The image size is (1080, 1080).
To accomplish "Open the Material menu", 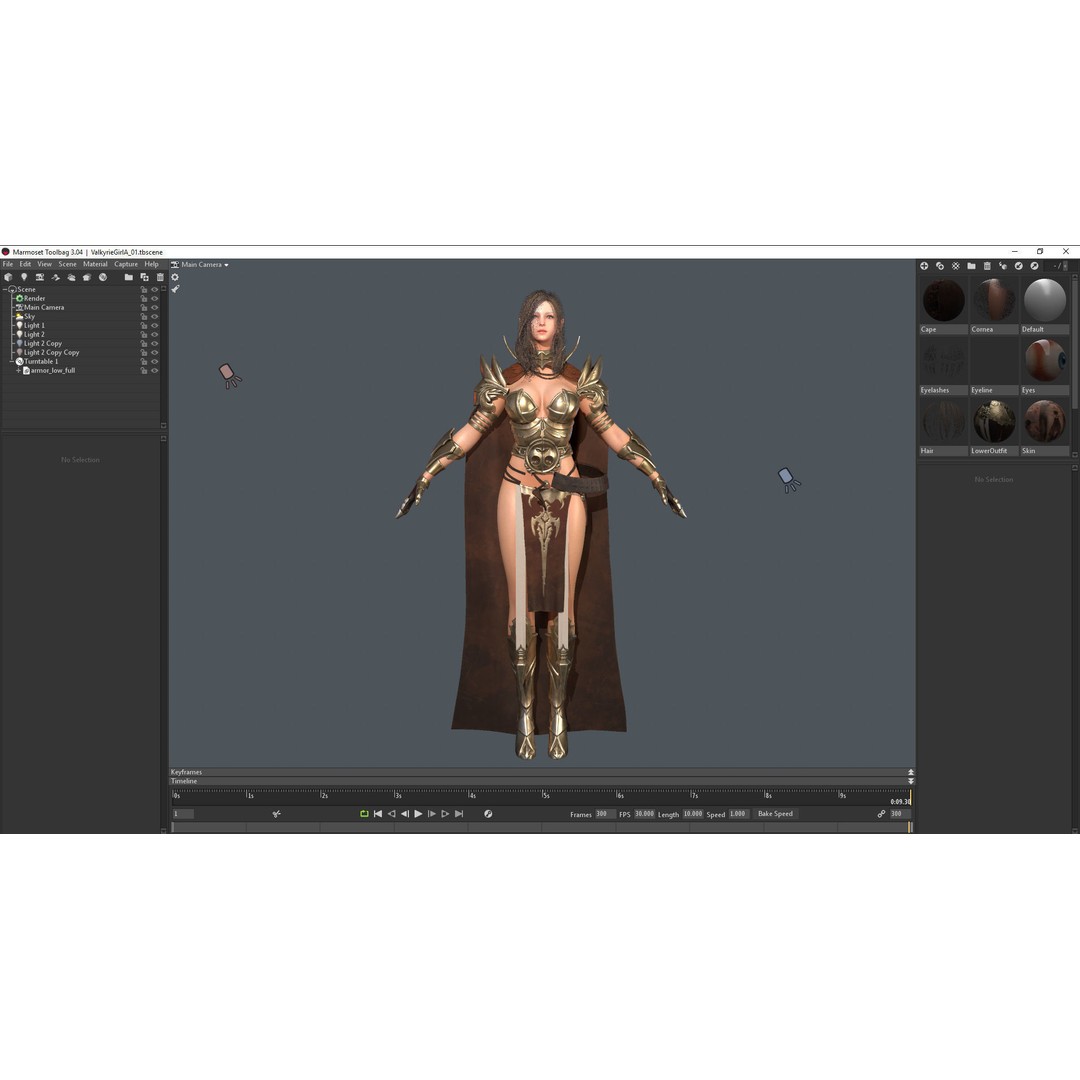I will (x=95, y=264).
